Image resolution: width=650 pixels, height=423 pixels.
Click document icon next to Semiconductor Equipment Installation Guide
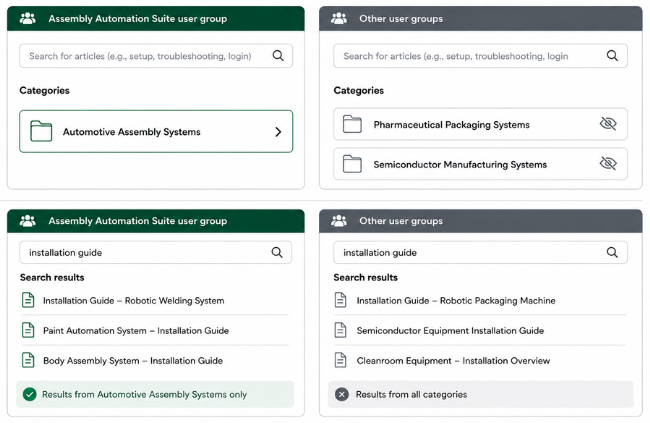click(x=340, y=330)
